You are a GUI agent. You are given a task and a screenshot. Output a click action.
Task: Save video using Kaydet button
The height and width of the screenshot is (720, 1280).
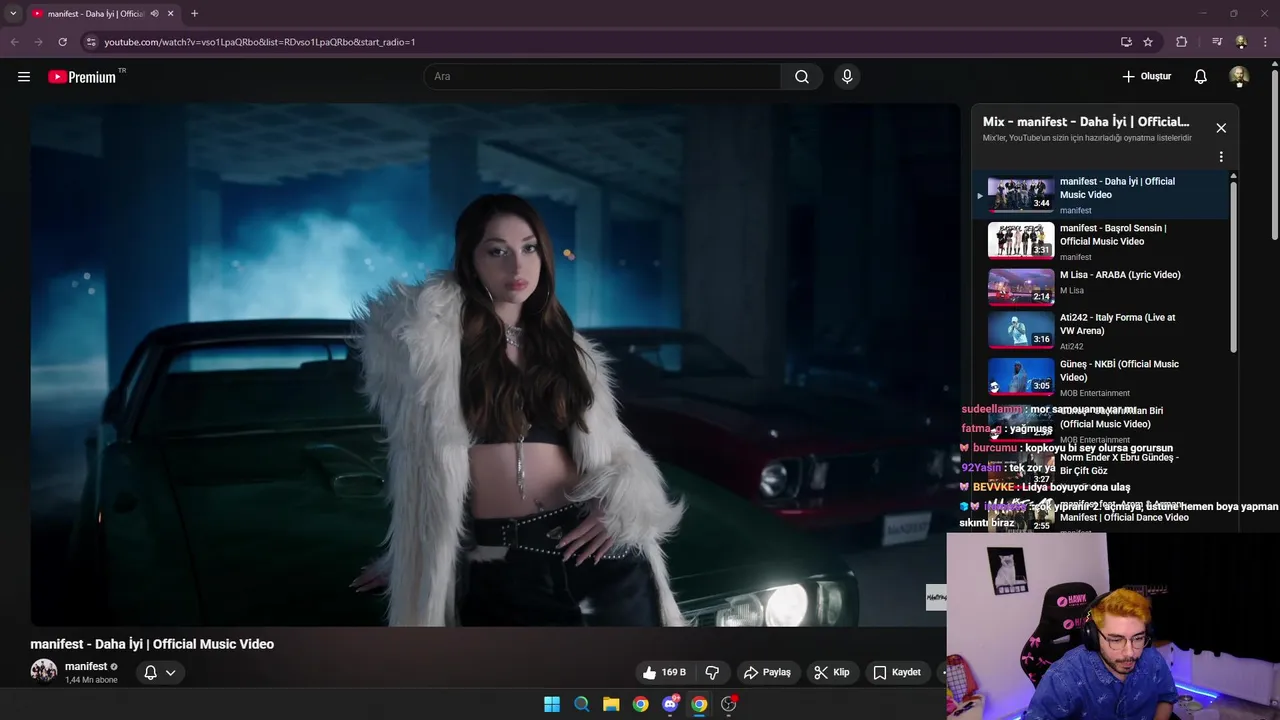[x=897, y=673]
